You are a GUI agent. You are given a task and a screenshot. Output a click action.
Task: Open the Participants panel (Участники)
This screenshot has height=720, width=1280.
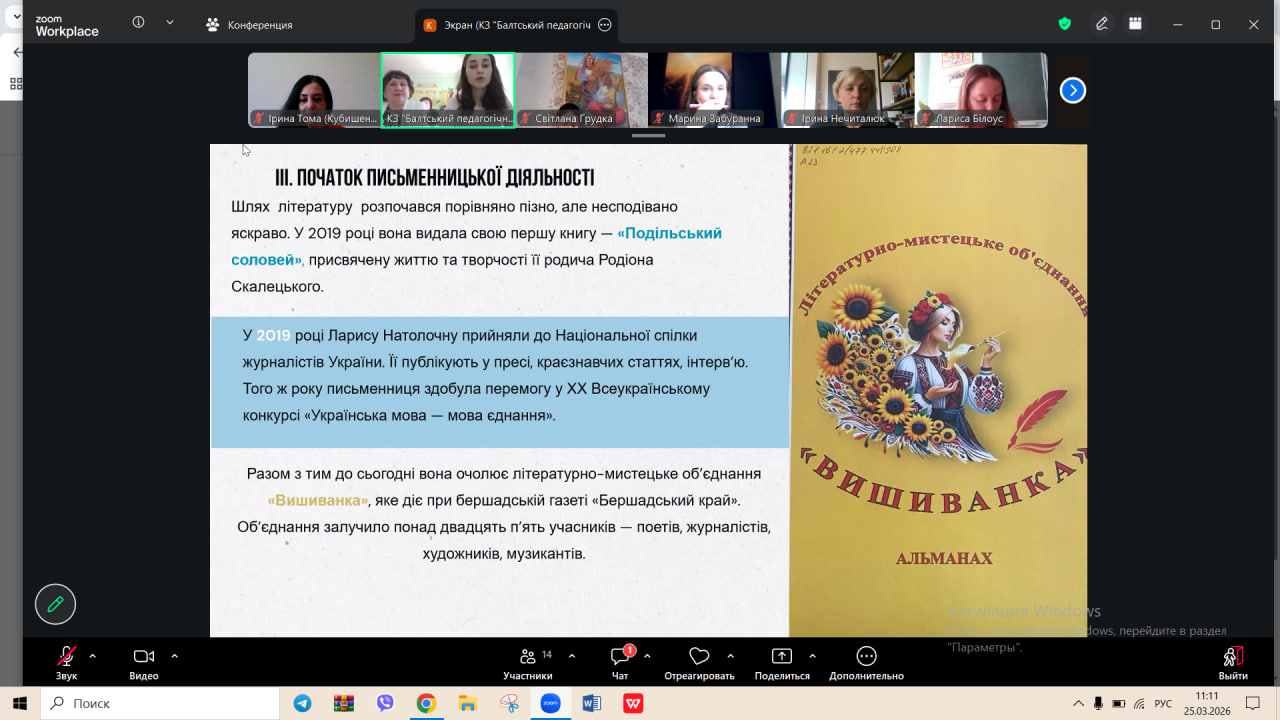pyautogui.click(x=527, y=661)
